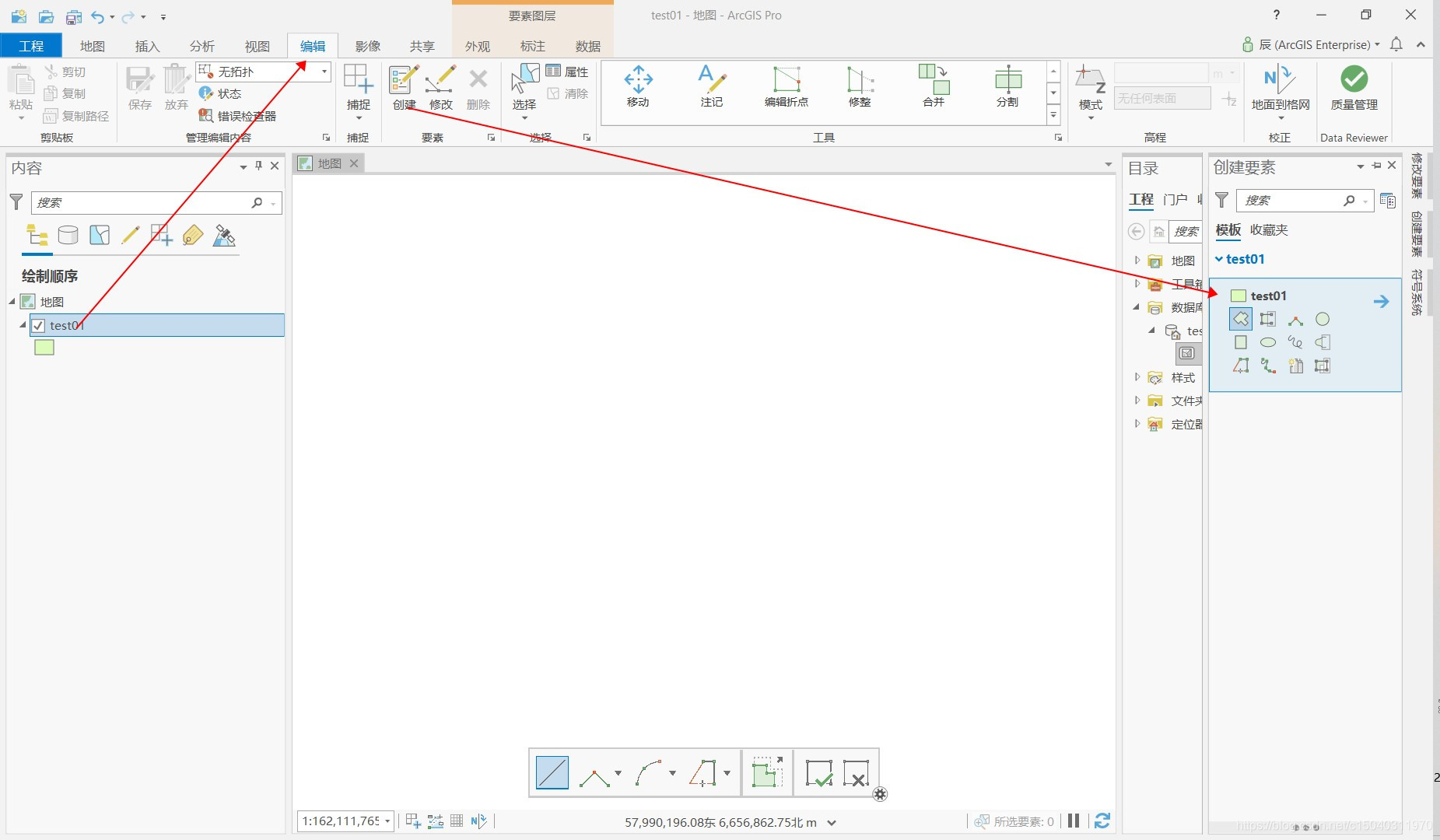Open map scale dropdown 1:162,111,765

[x=387, y=821]
